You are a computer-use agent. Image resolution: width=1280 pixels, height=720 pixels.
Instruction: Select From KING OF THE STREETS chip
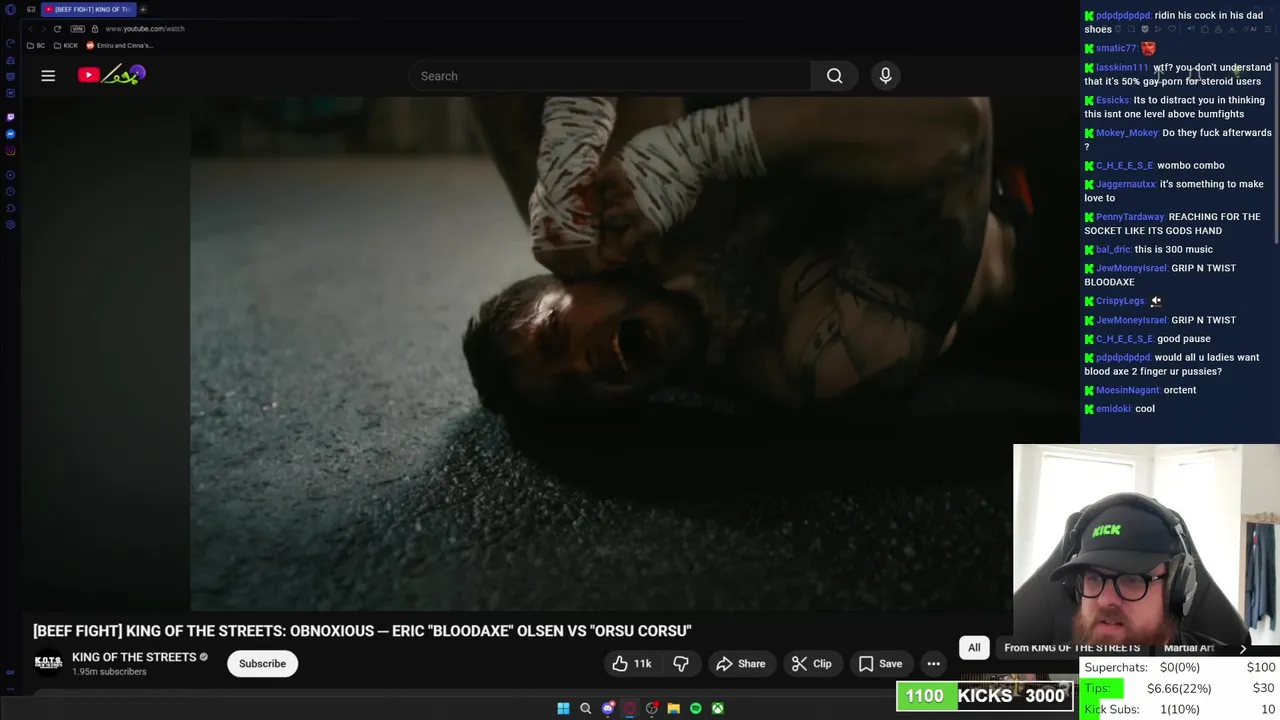point(1072,648)
